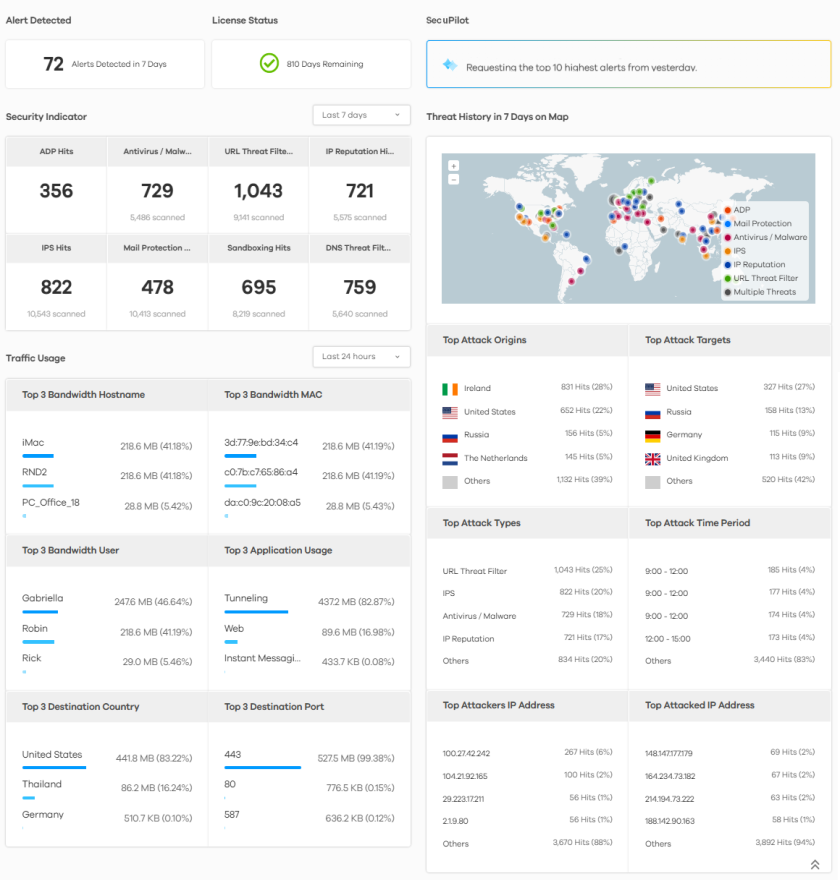
Task: Toggle ADP legend entry on the map
Action: (x=741, y=210)
